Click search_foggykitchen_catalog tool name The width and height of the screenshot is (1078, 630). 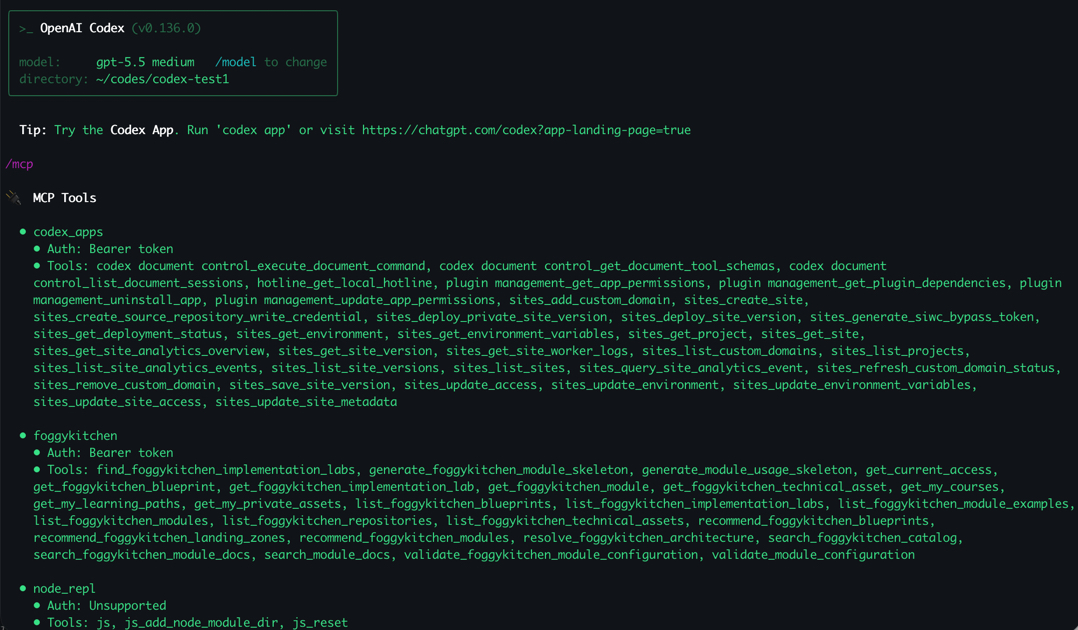862,538
